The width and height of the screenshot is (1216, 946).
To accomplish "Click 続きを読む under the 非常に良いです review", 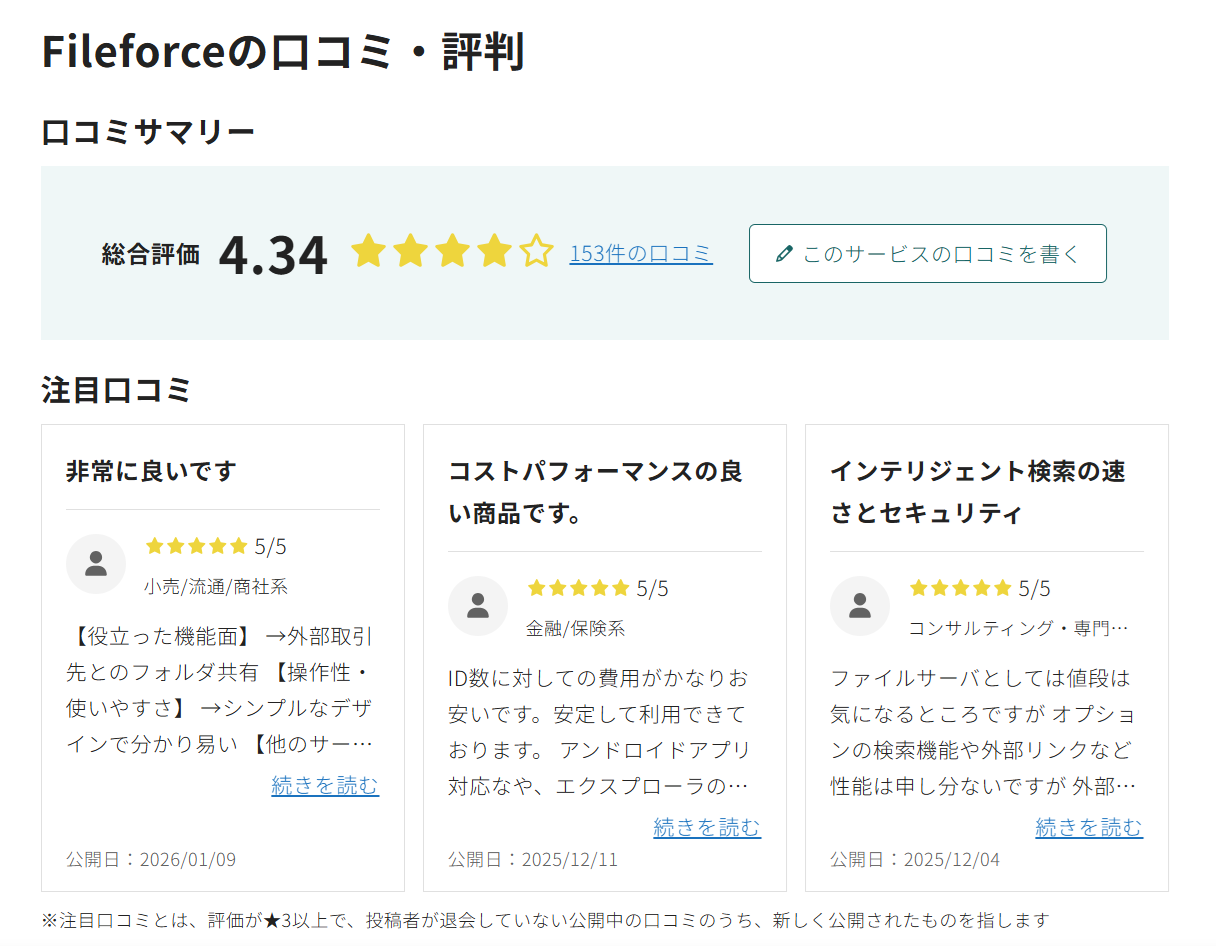I will (x=324, y=786).
